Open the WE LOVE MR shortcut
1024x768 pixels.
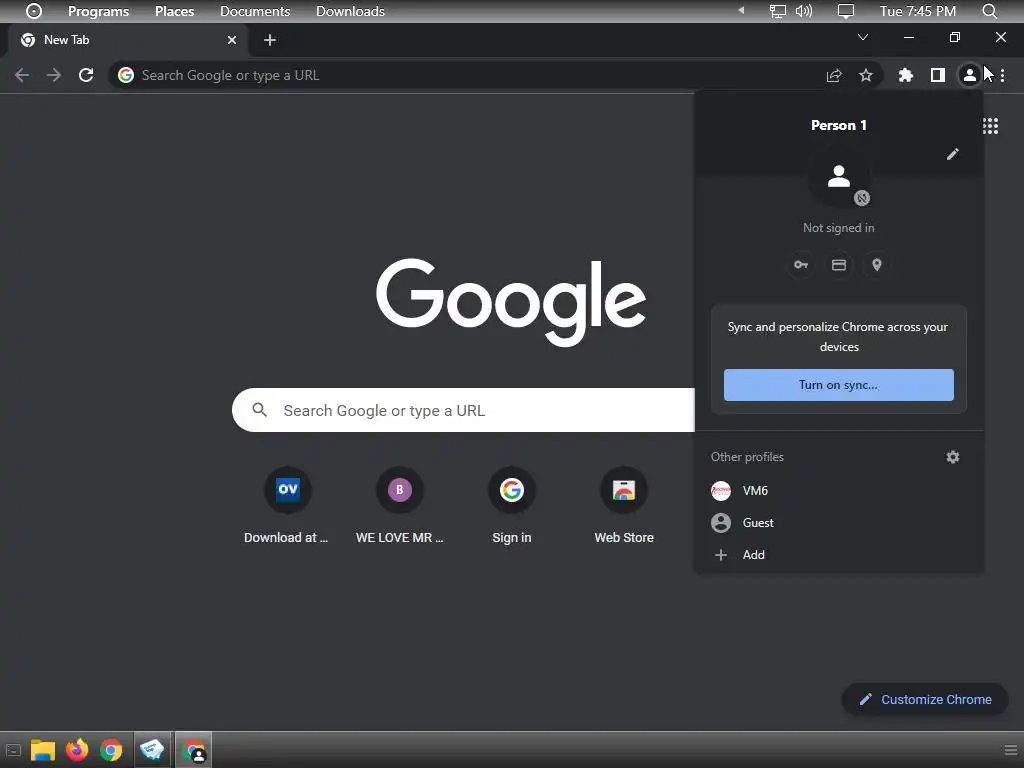click(400, 506)
